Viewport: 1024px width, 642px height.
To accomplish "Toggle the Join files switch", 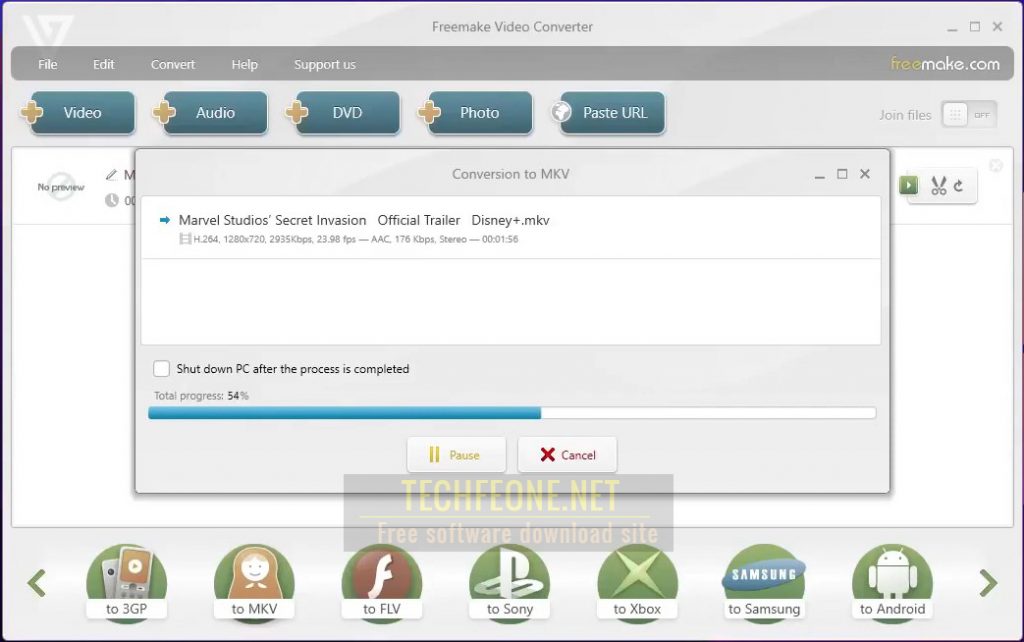I will [969, 115].
